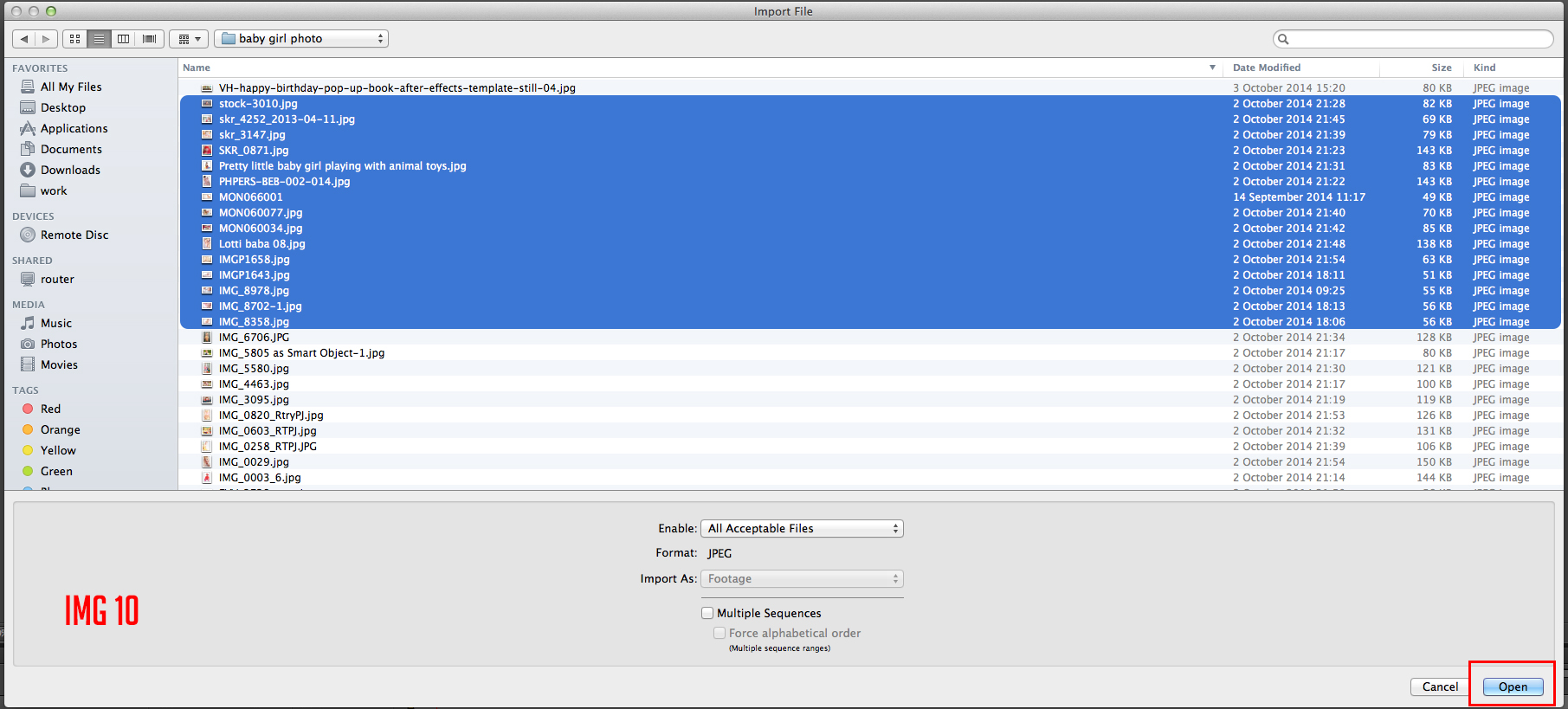Go forward with the forward arrow
Viewport: 1568px width, 709px height.
47,39
